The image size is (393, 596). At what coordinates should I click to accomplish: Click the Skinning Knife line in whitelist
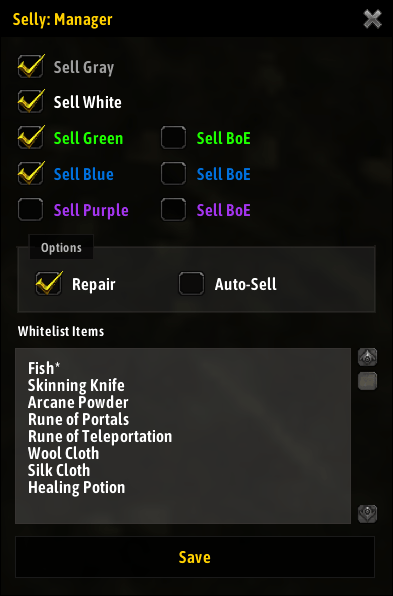[x=76, y=385]
